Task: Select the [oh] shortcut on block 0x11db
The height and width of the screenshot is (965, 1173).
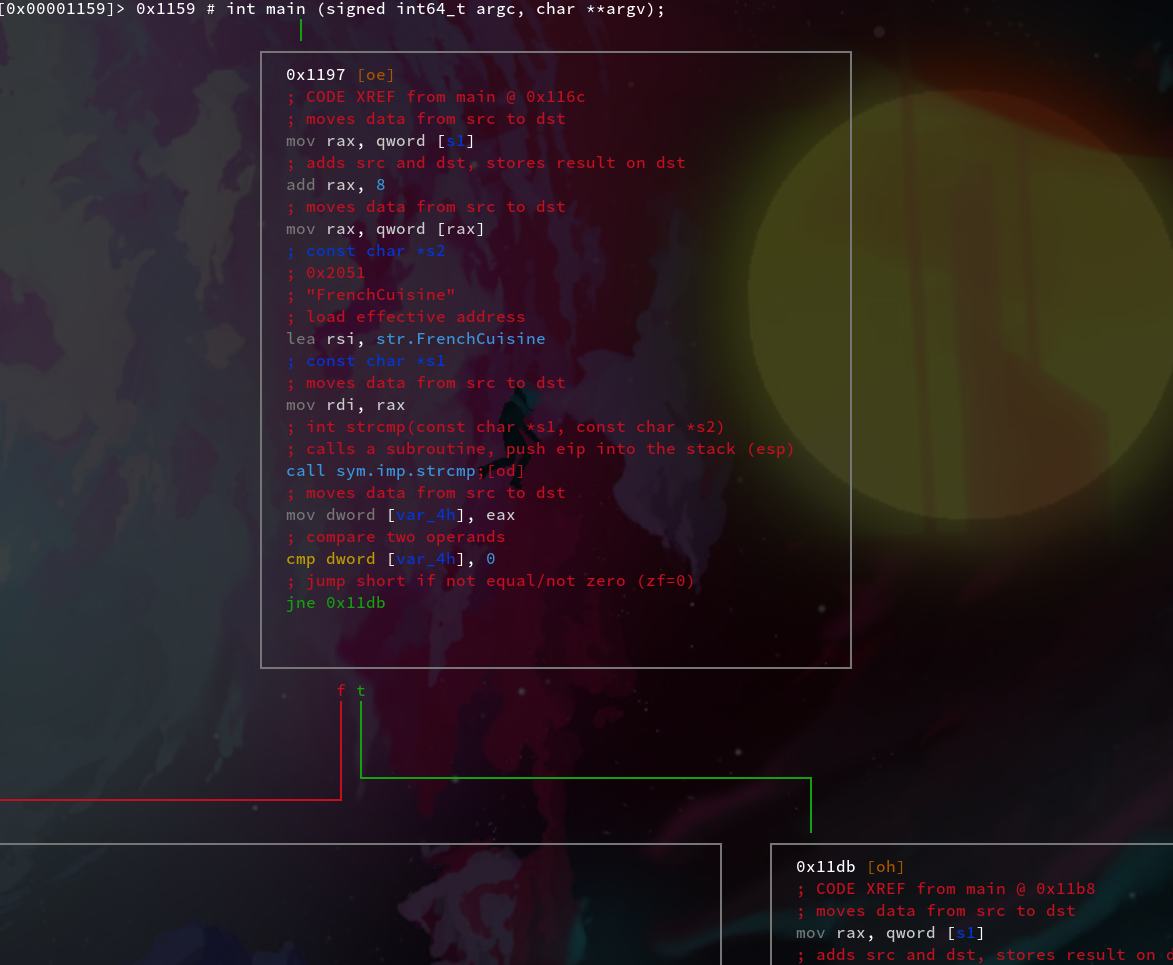Action: [x=886, y=867]
